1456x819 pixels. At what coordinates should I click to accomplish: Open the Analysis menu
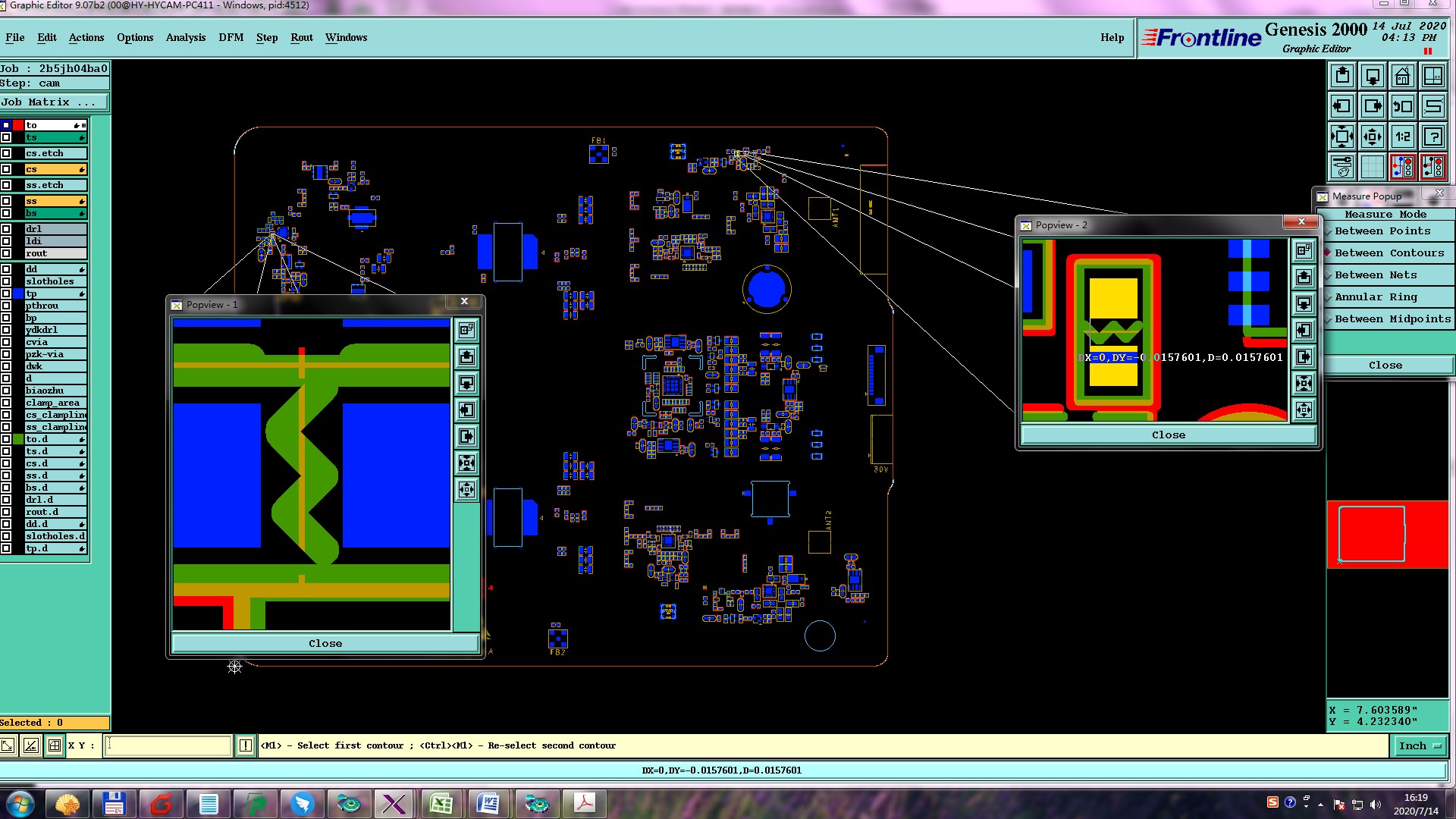coord(185,37)
